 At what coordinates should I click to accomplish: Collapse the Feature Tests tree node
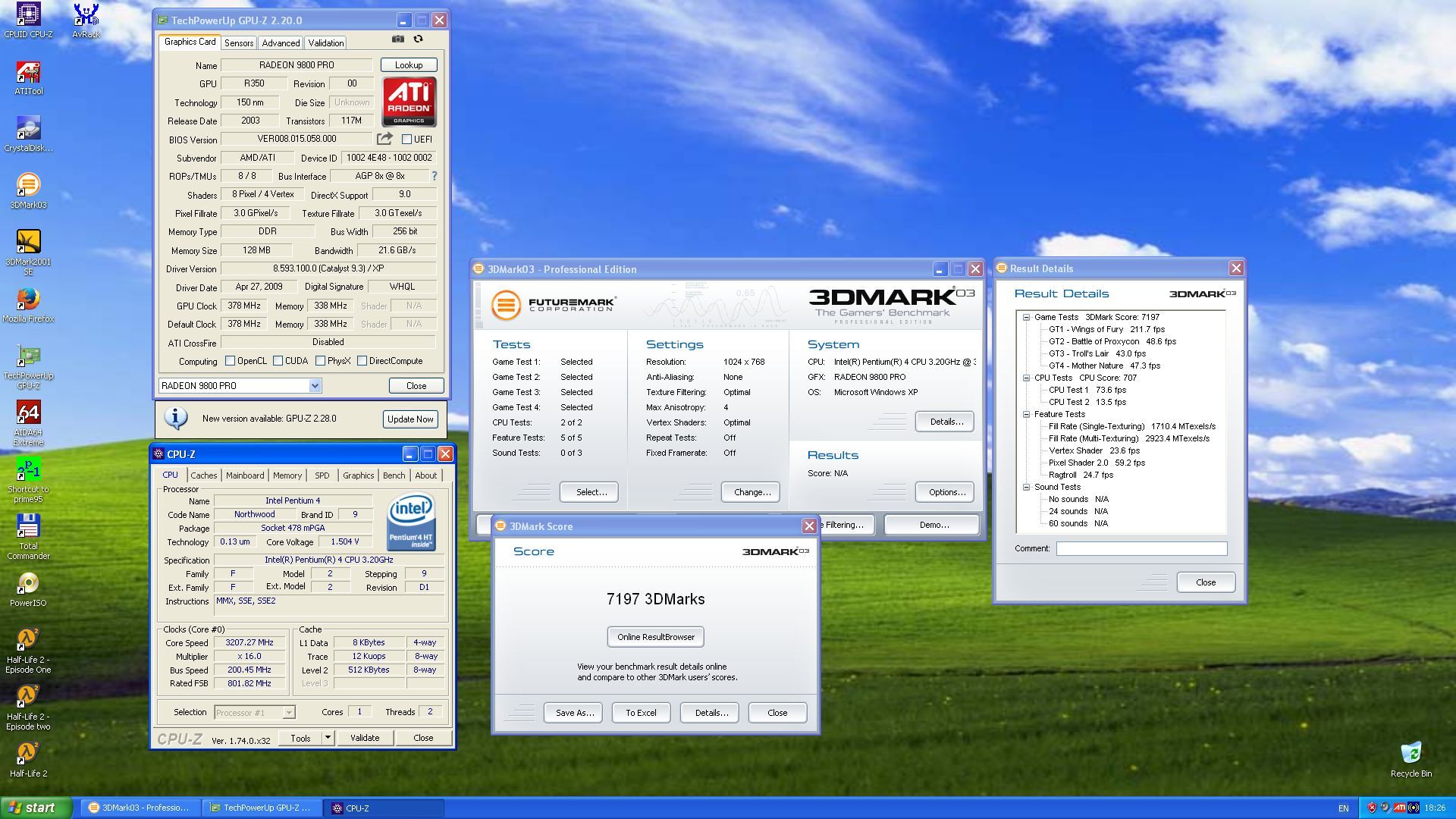1026,414
